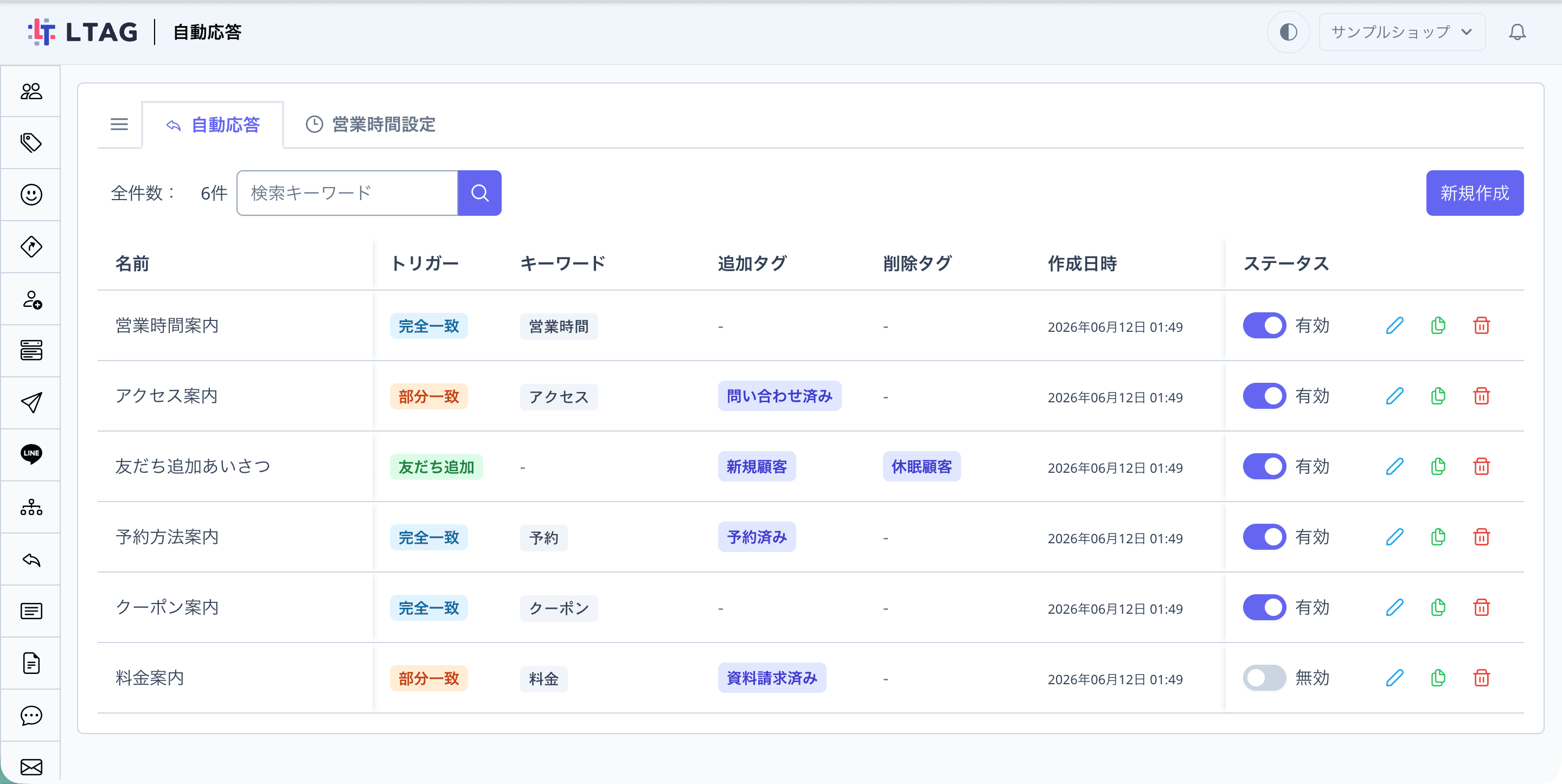1562x784 pixels.
Task: Duplicate the クーポン案内 row
Action: 1438,607
